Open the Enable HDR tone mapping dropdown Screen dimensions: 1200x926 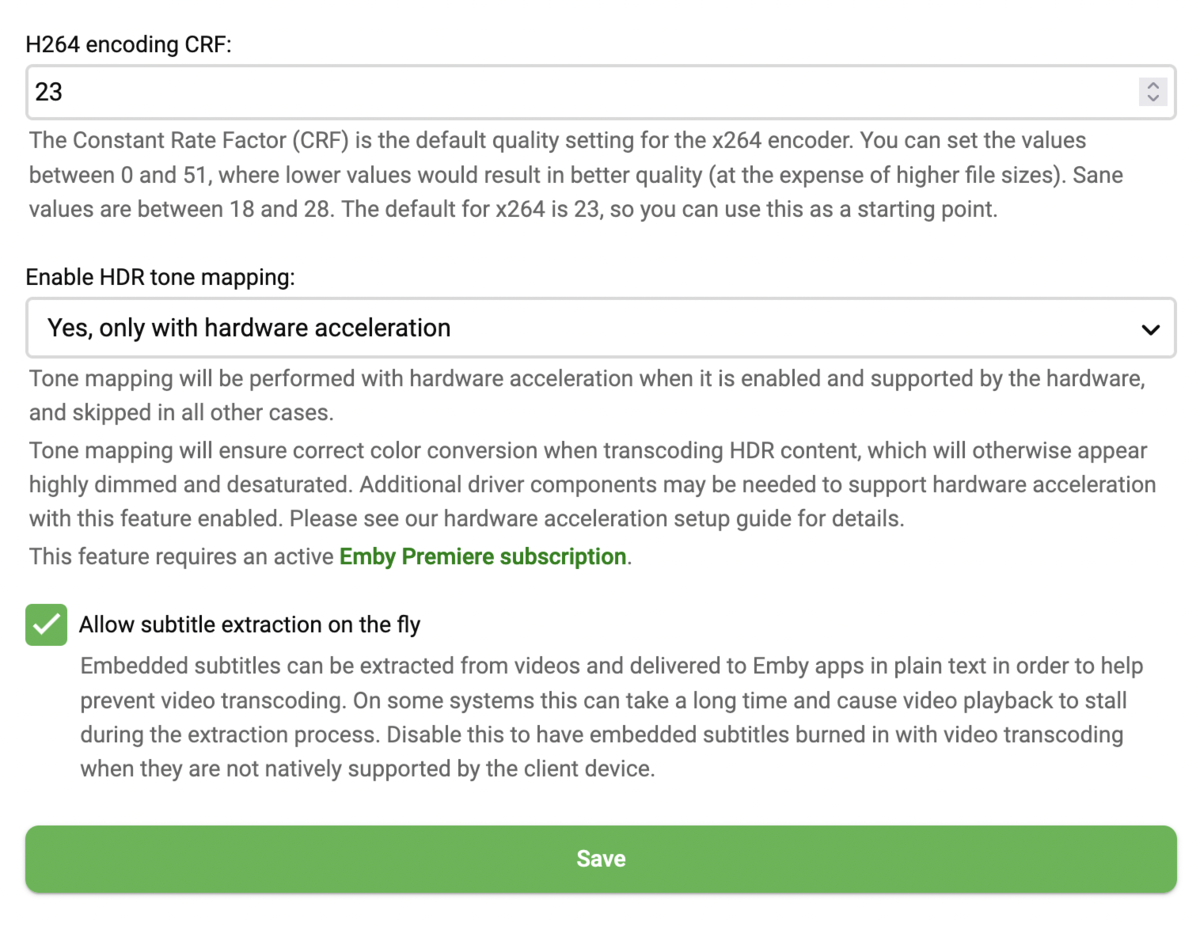[600, 328]
